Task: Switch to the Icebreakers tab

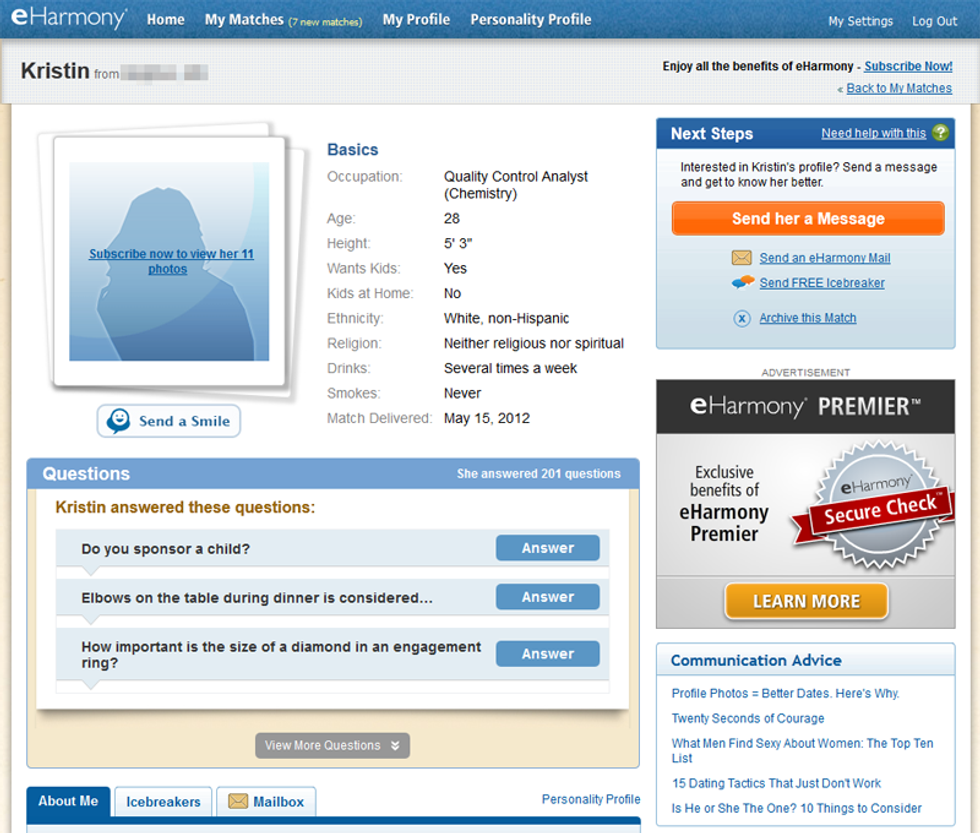Action: (x=163, y=802)
